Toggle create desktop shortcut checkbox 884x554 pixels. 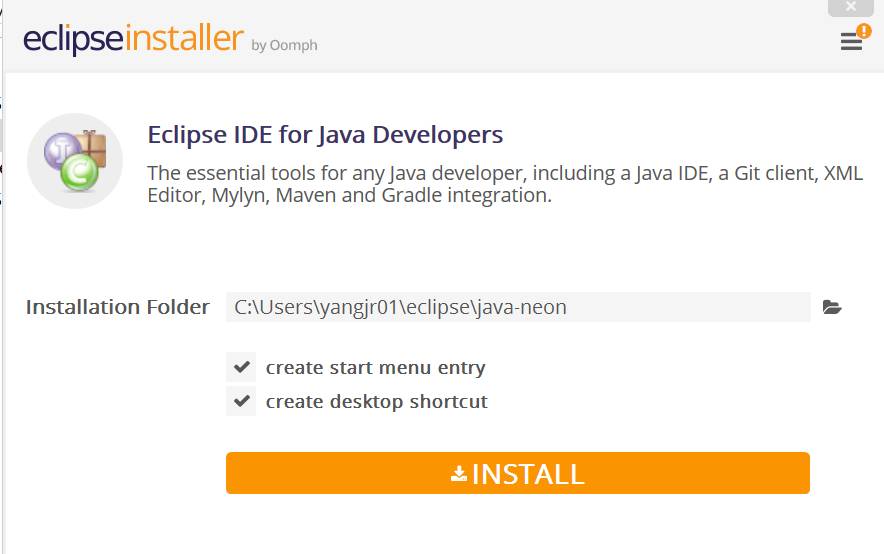click(241, 401)
